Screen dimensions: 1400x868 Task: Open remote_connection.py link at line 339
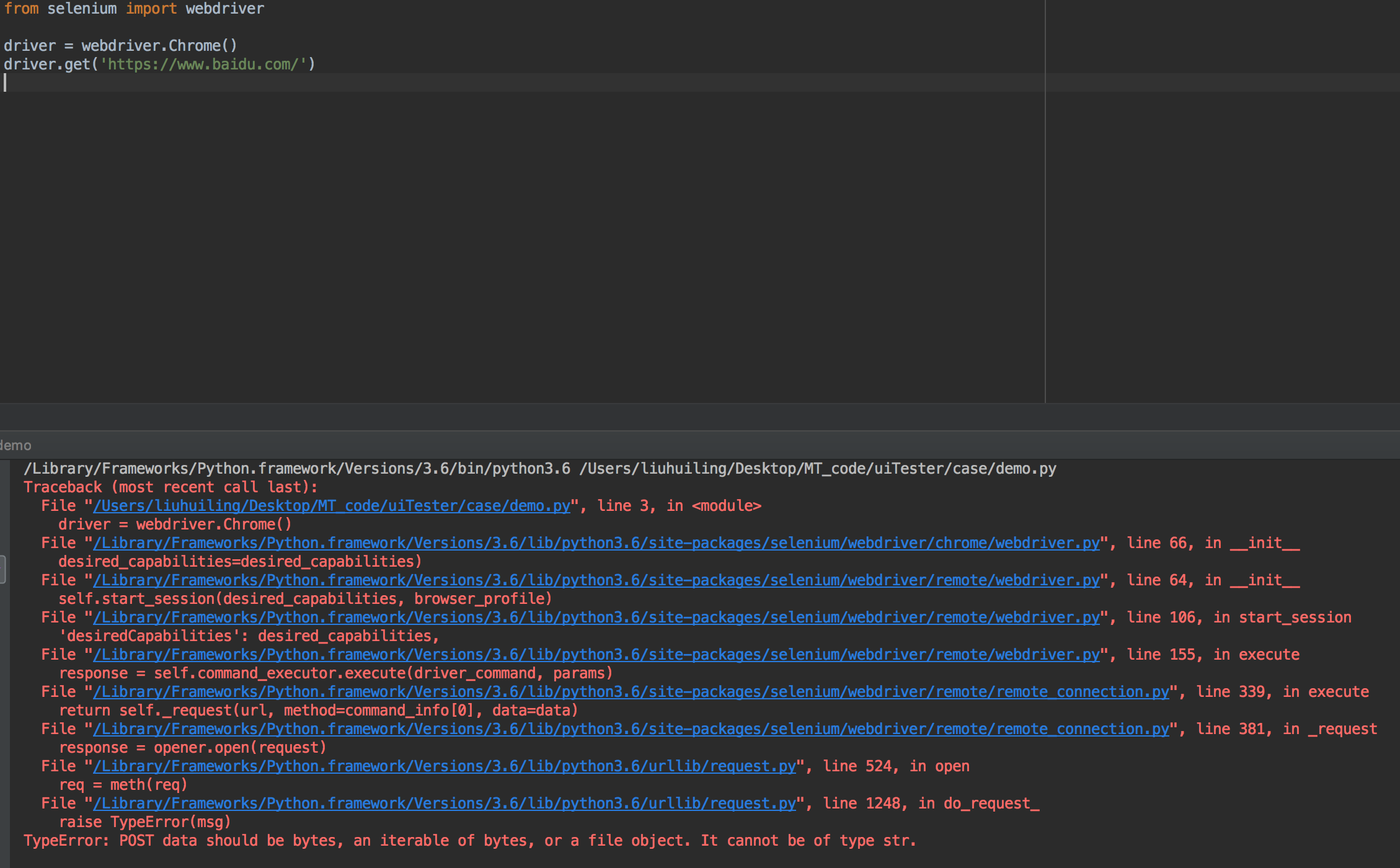[631, 692]
